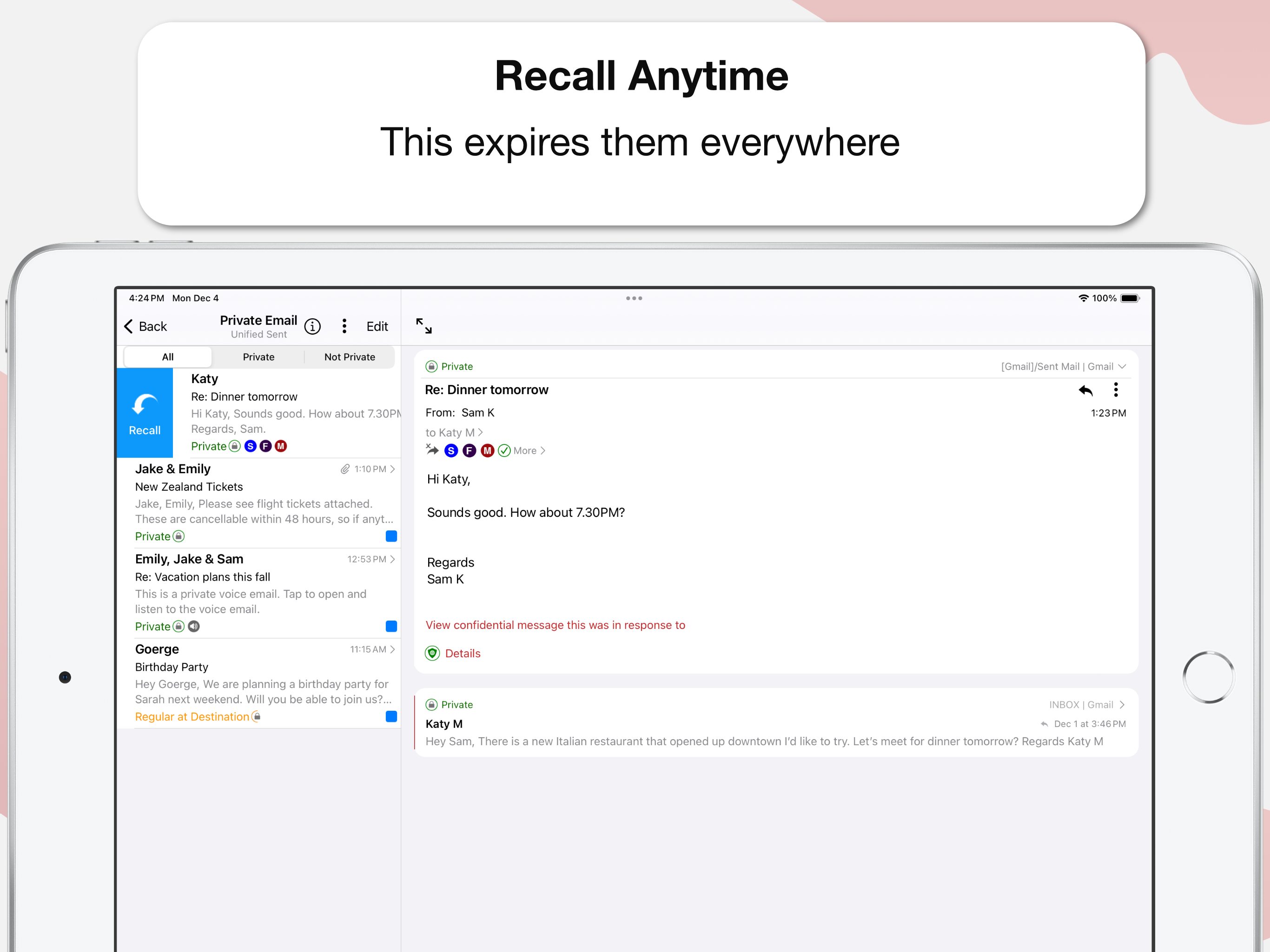Switch to the Not Private filter tab
This screenshot has height=952, width=1270.
point(350,357)
